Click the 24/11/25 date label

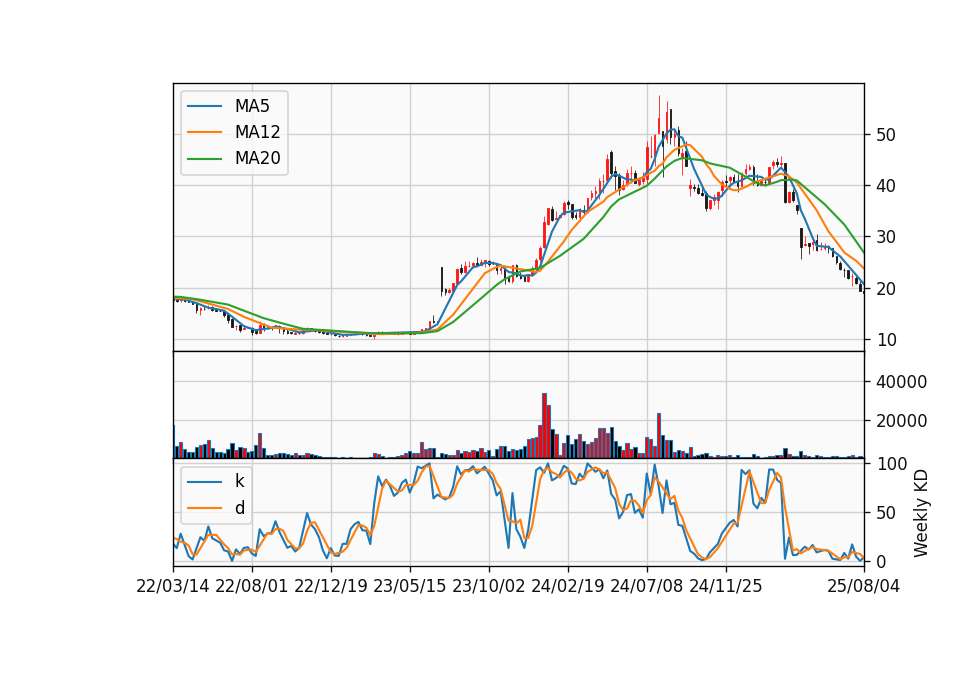pos(726,586)
